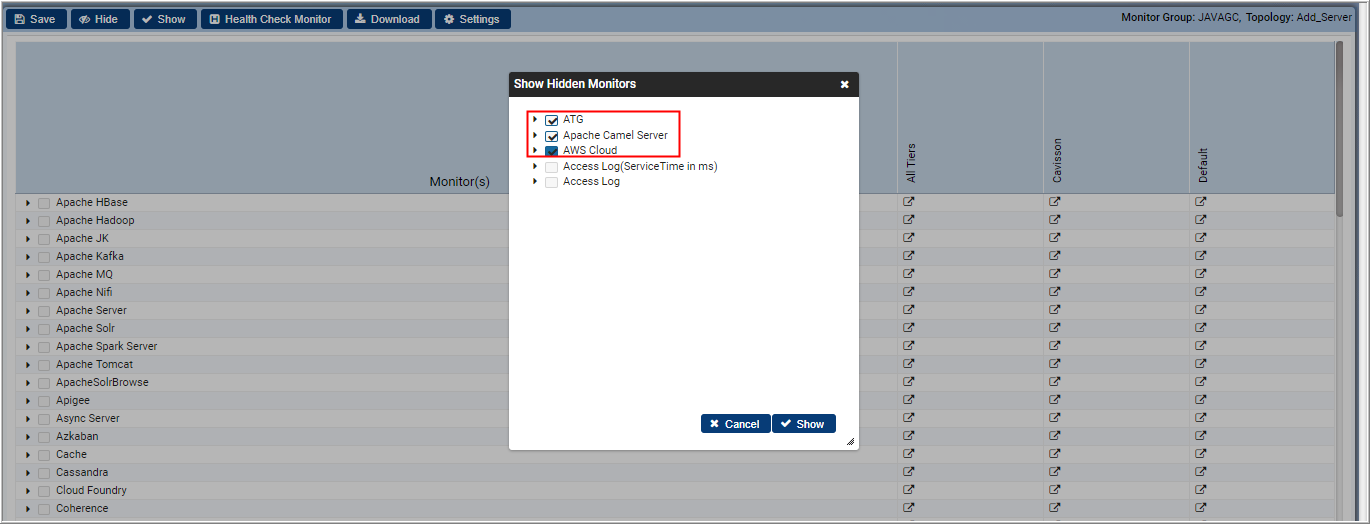Select the Async Server monitor name
The width and height of the screenshot is (1370, 524).
(x=88, y=418)
